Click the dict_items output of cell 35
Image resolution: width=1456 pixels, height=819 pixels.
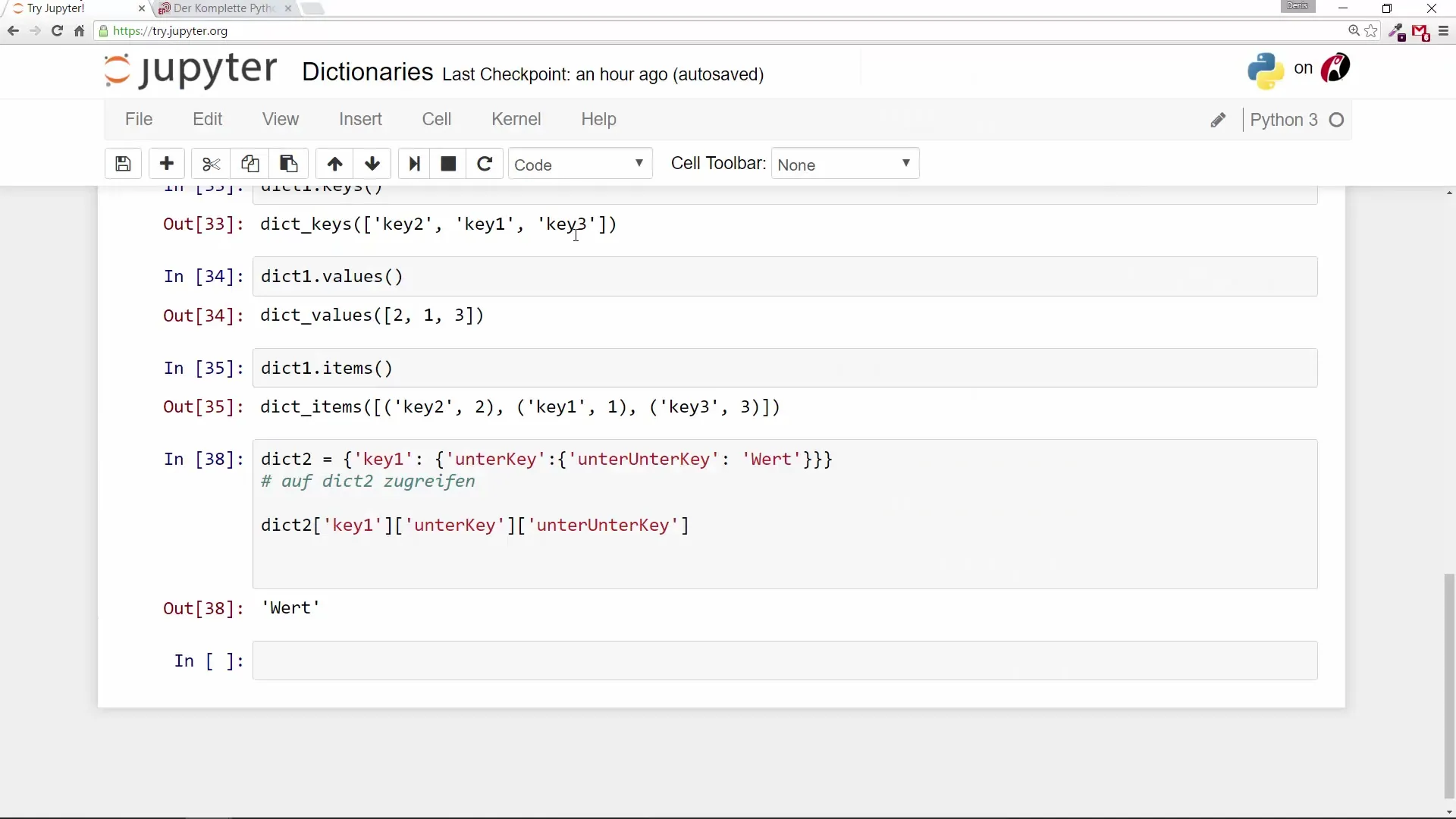click(520, 407)
